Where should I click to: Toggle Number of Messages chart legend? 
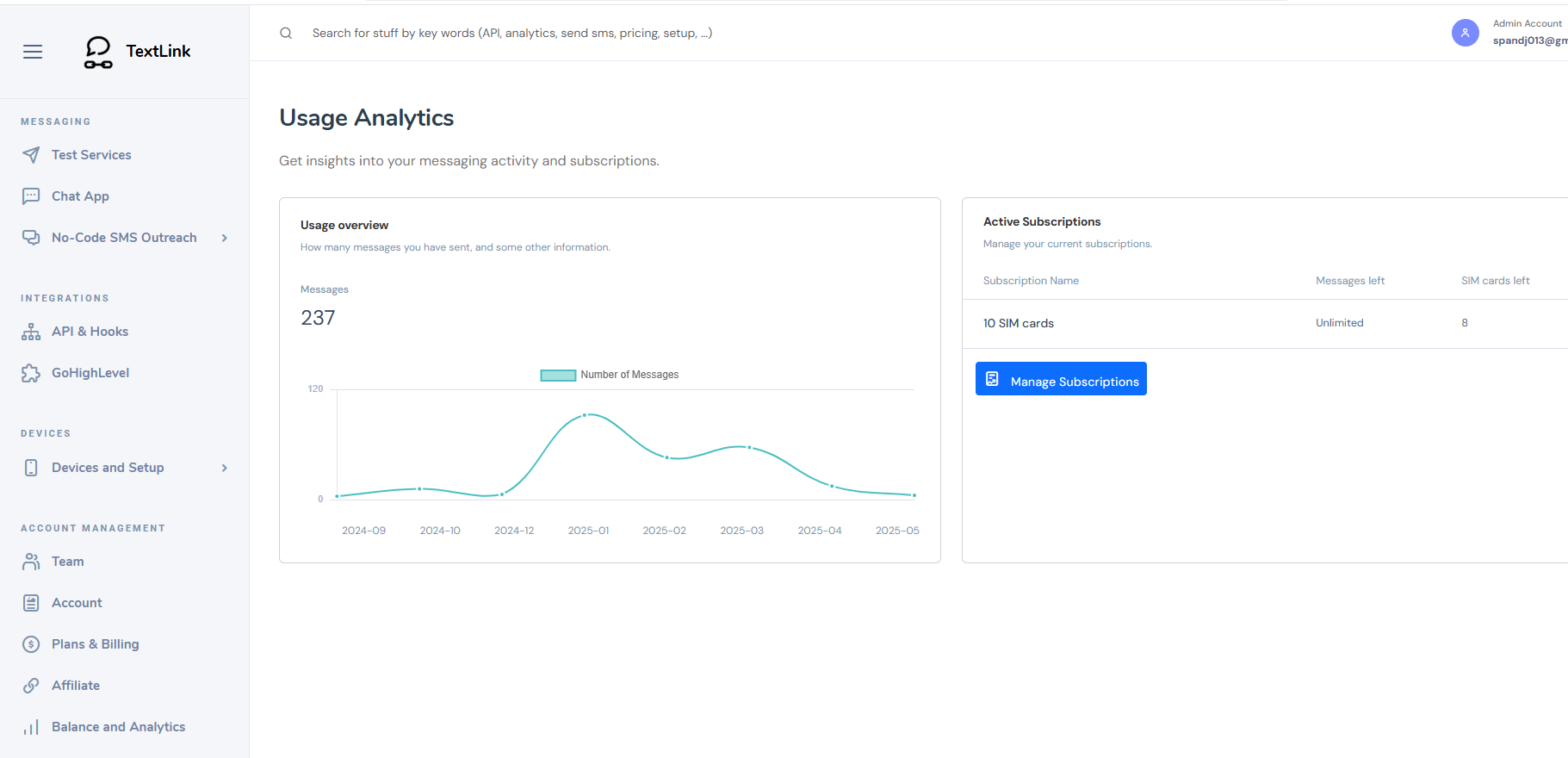(x=609, y=375)
